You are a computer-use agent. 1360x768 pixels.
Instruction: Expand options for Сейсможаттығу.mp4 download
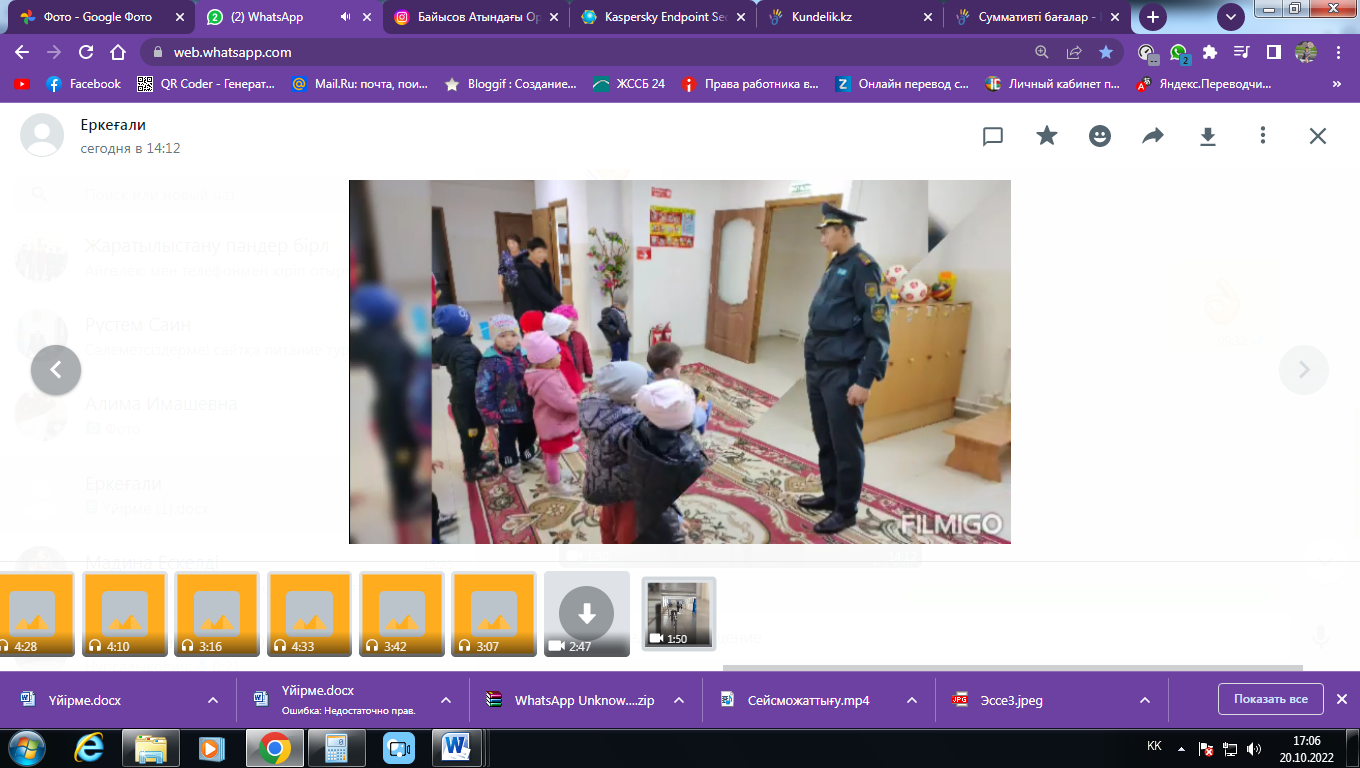pos(912,700)
